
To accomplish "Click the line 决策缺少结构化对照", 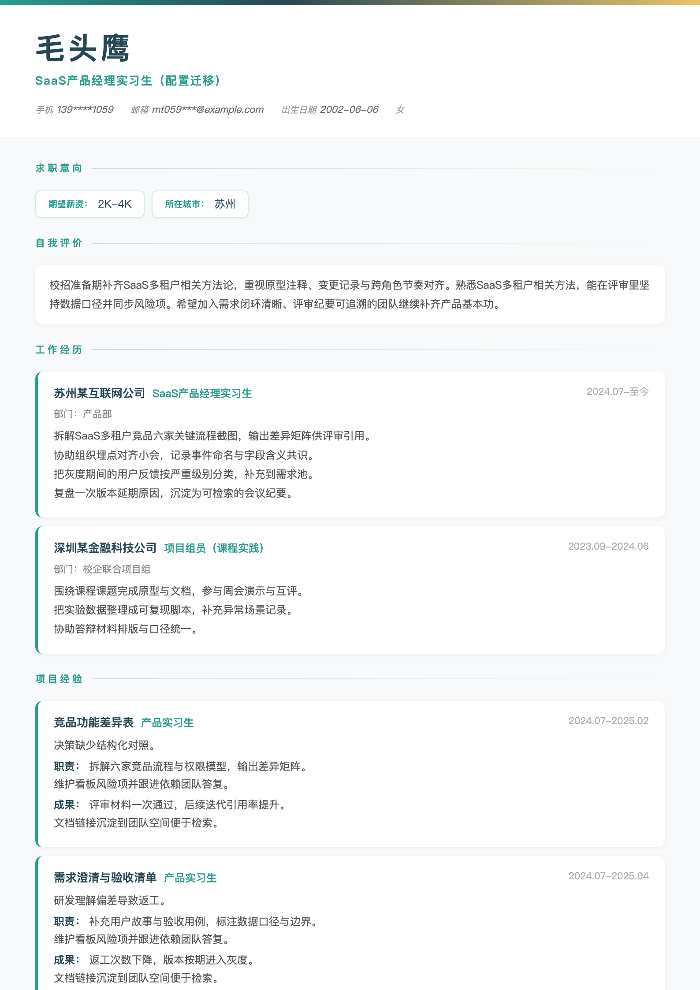I will coord(105,745).
